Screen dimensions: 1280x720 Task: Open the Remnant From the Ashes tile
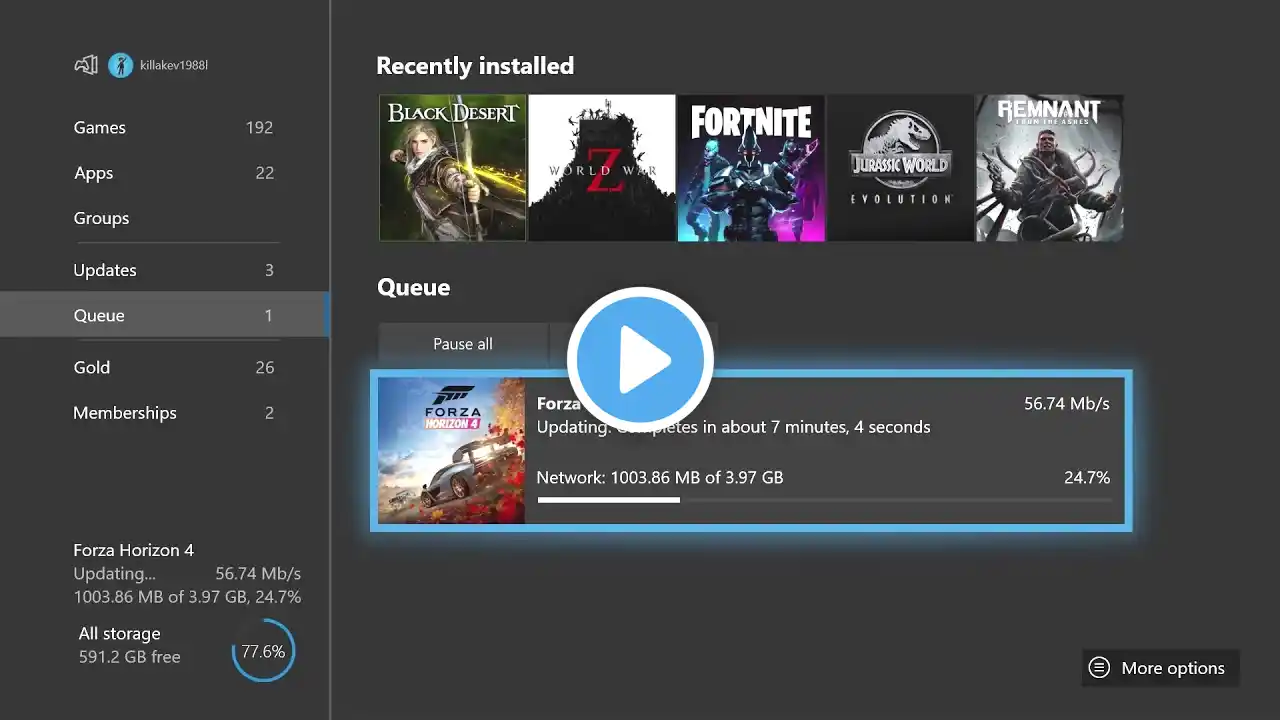click(1049, 168)
